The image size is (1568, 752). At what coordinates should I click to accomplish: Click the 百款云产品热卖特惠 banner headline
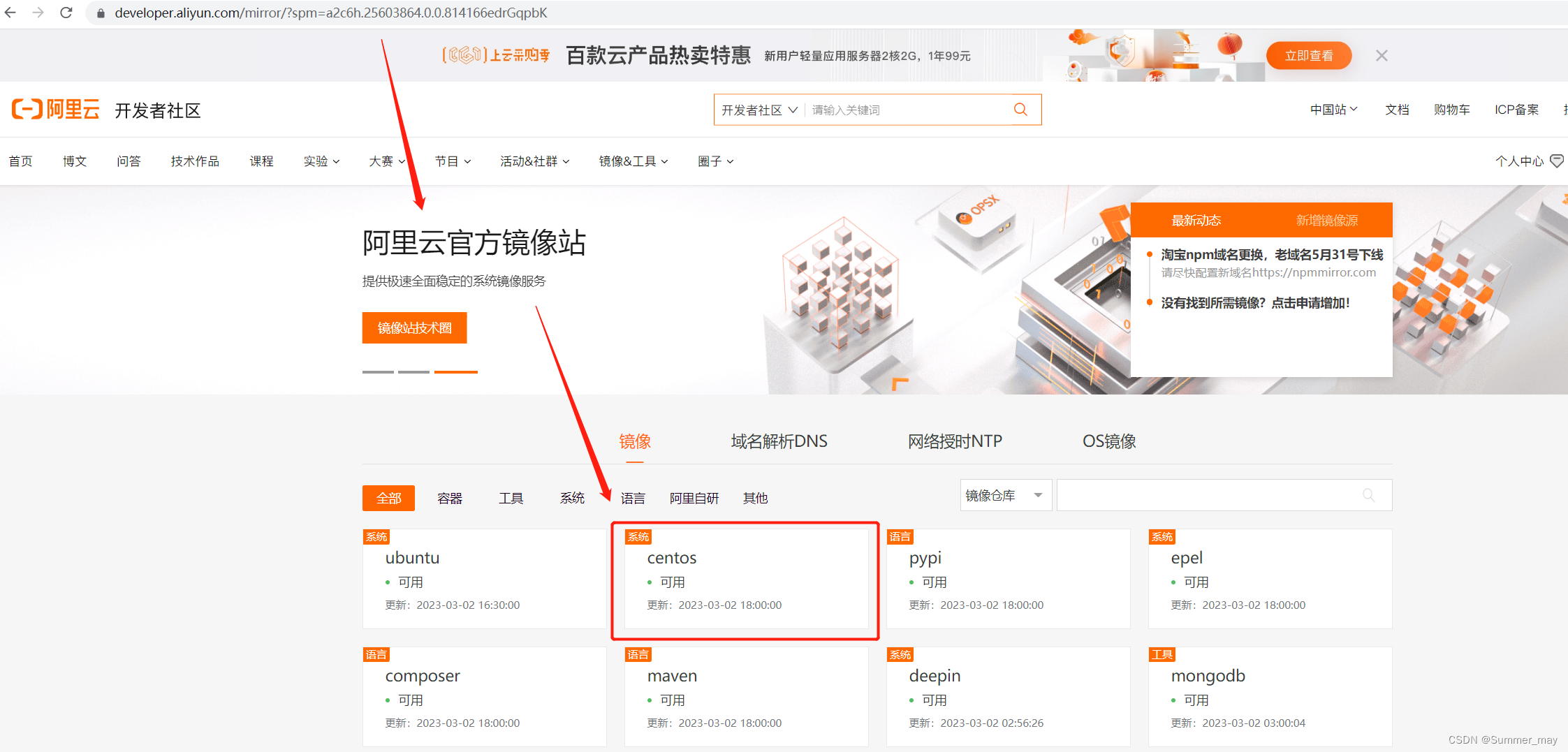point(658,55)
